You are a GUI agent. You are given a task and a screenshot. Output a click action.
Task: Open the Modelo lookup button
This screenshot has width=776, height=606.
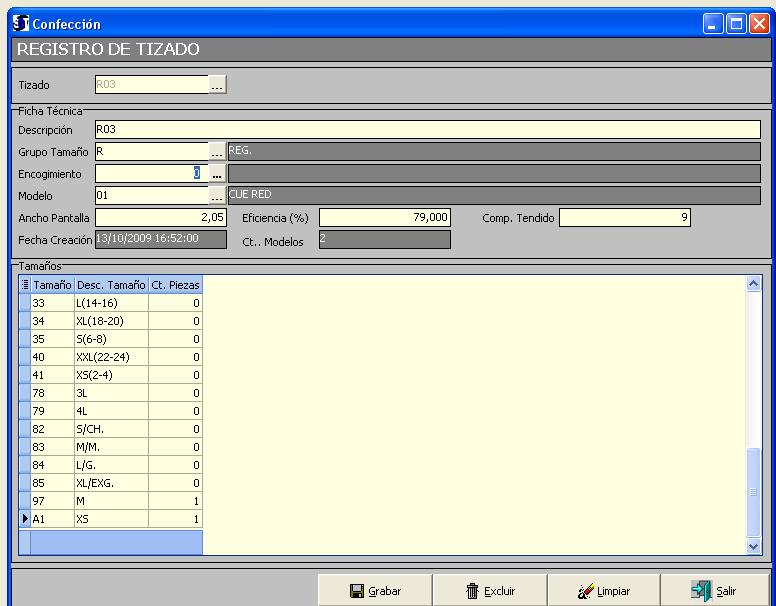[x=218, y=195]
